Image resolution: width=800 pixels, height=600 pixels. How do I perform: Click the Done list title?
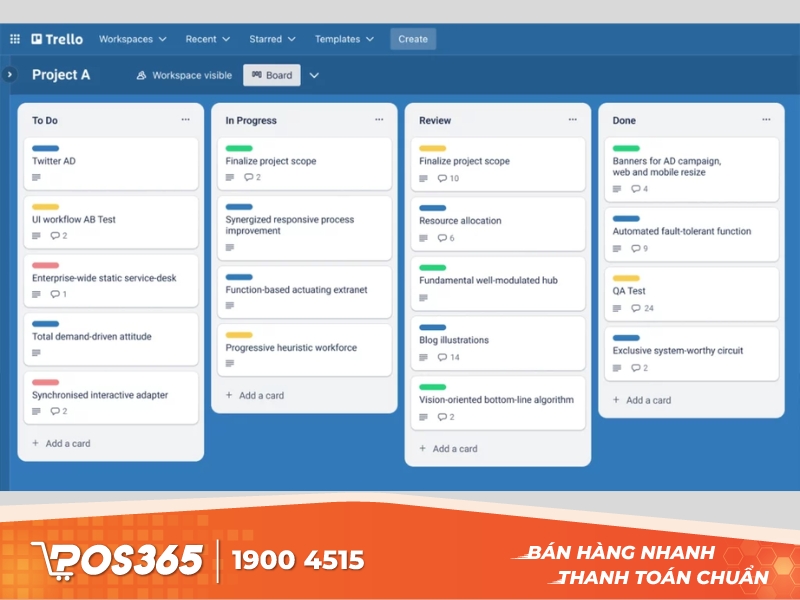pos(624,120)
